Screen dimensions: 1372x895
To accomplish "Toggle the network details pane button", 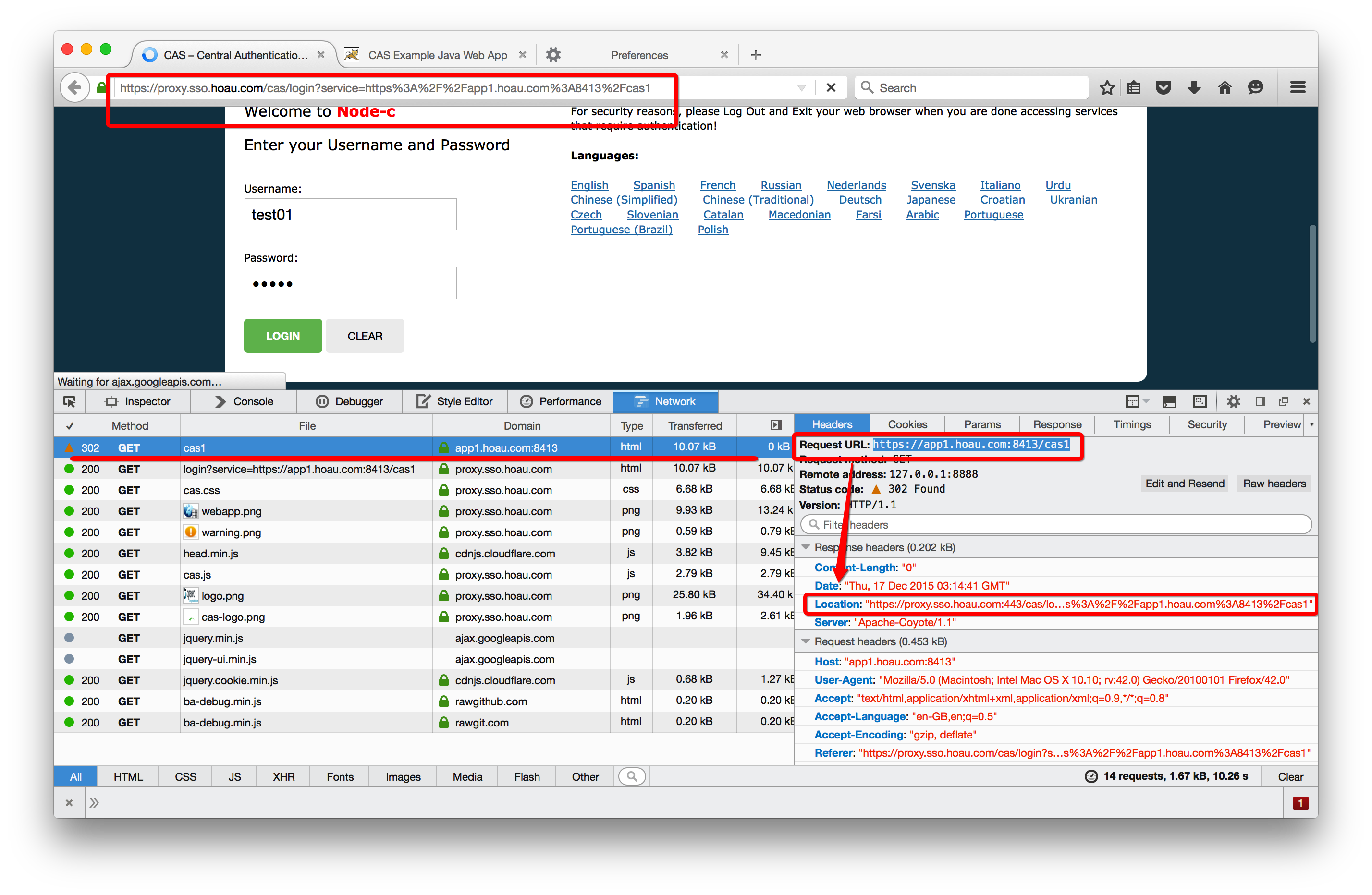I will 776,425.
